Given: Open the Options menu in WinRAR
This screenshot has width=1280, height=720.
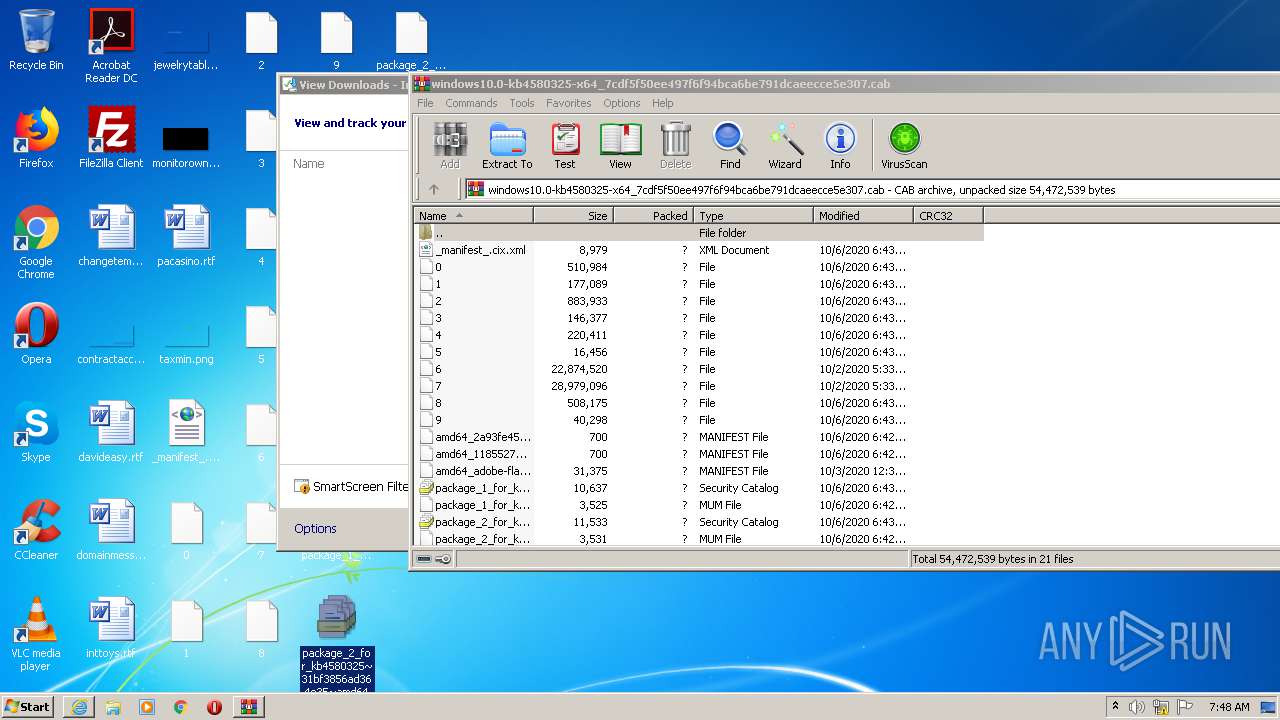Looking at the screenshot, I should [x=621, y=103].
